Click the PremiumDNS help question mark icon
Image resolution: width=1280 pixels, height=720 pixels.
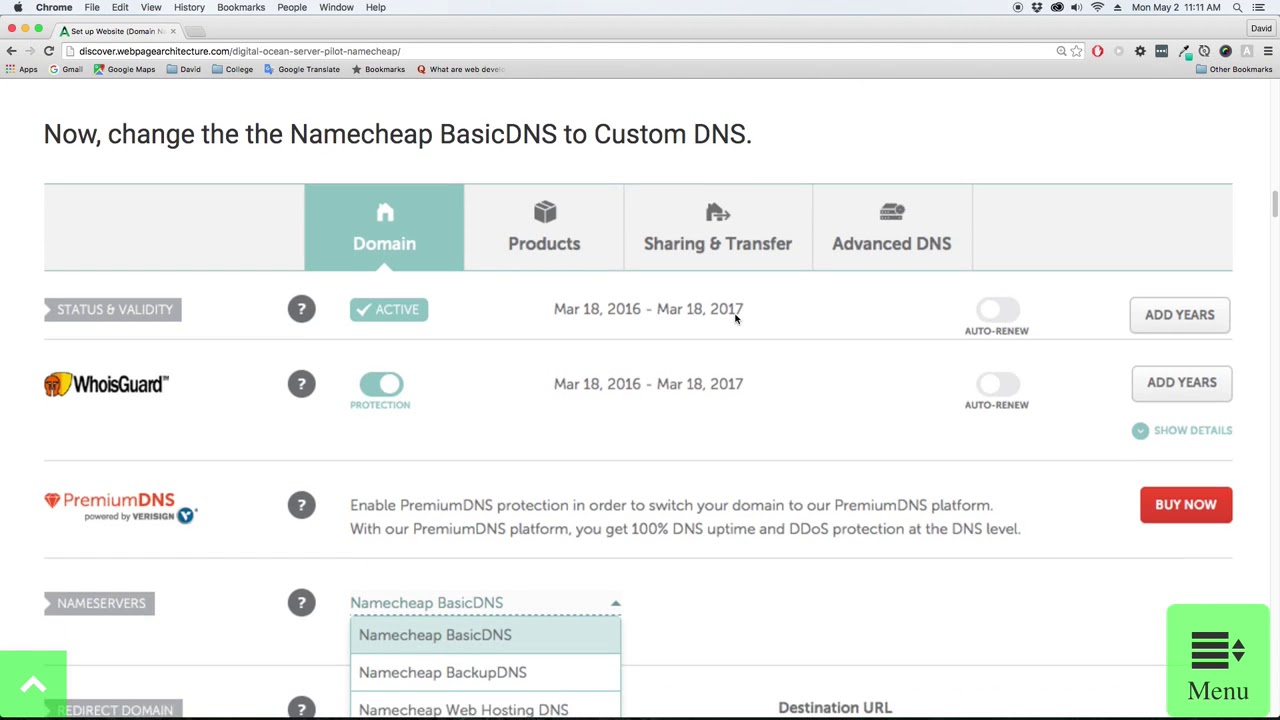(301, 505)
